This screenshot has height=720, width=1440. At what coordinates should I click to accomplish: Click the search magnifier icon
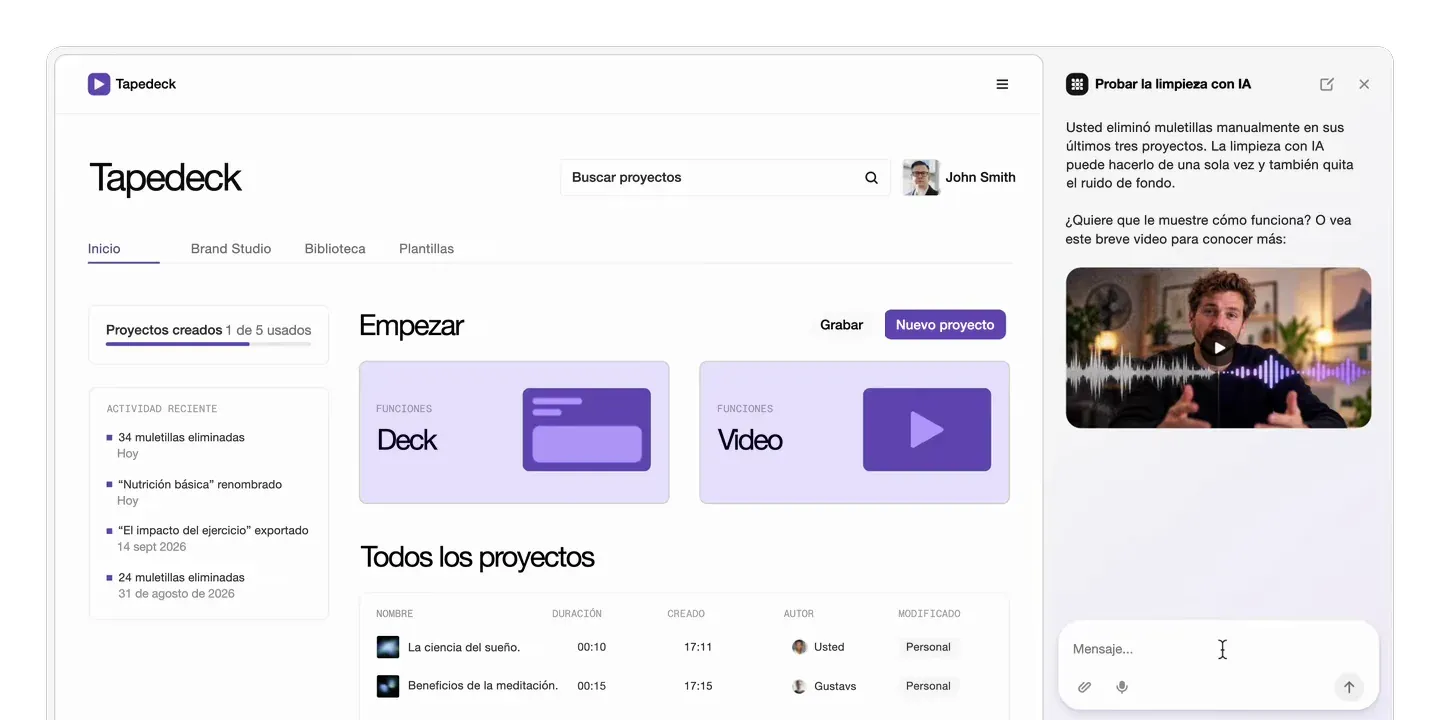click(x=871, y=178)
